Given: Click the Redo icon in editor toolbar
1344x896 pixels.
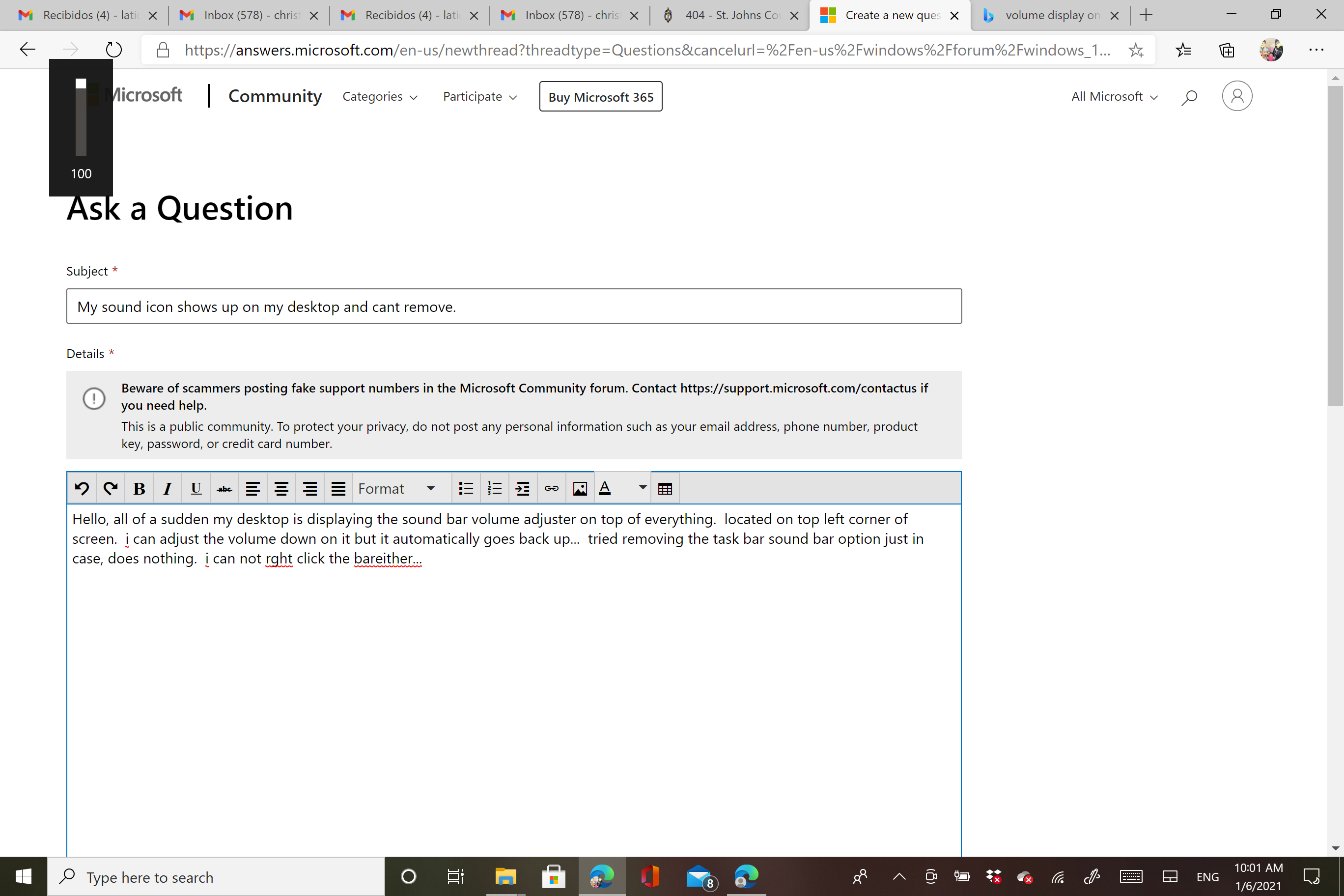Looking at the screenshot, I should click(x=111, y=488).
